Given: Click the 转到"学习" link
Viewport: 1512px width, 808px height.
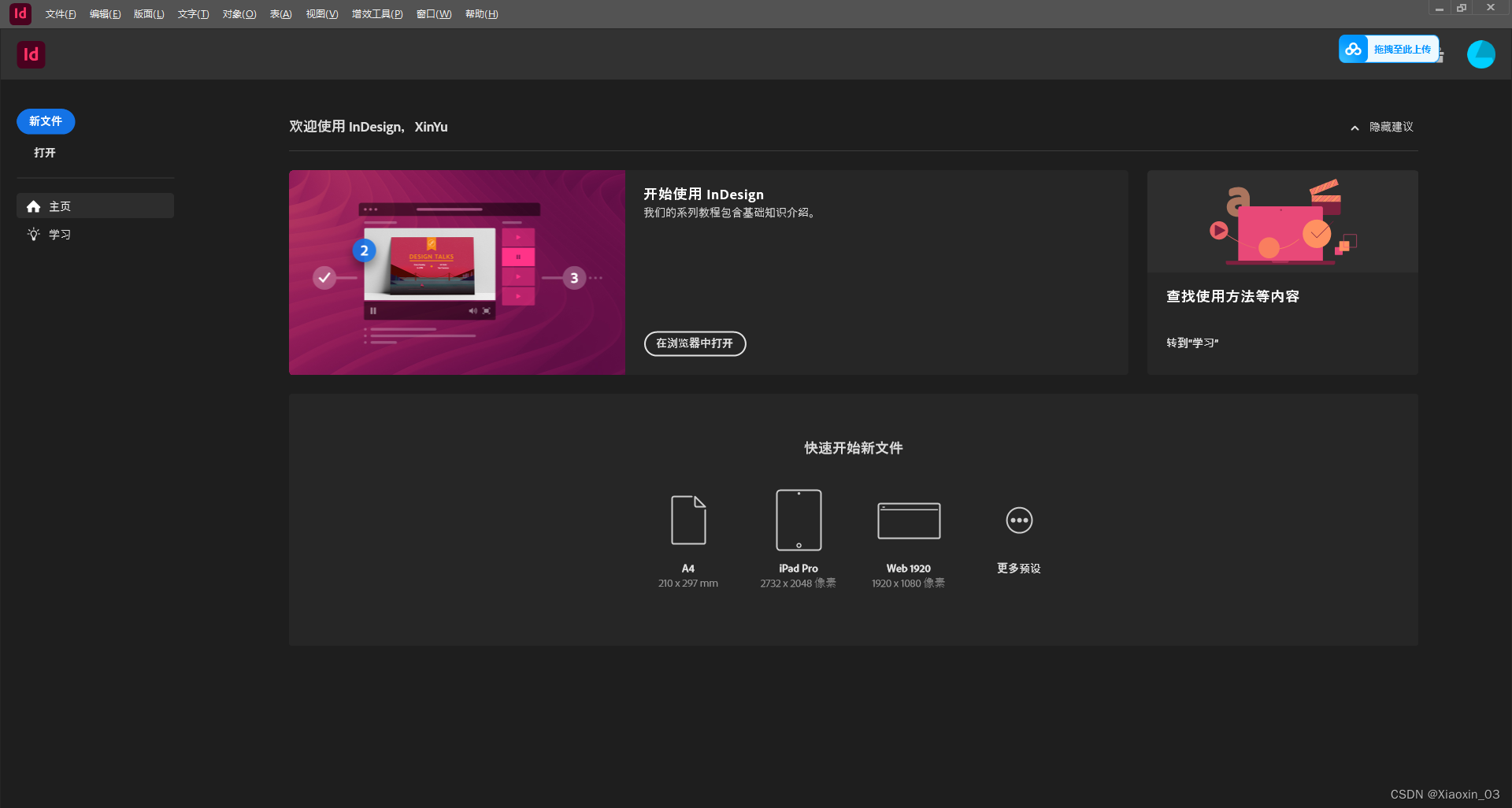Looking at the screenshot, I should [1192, 343].
